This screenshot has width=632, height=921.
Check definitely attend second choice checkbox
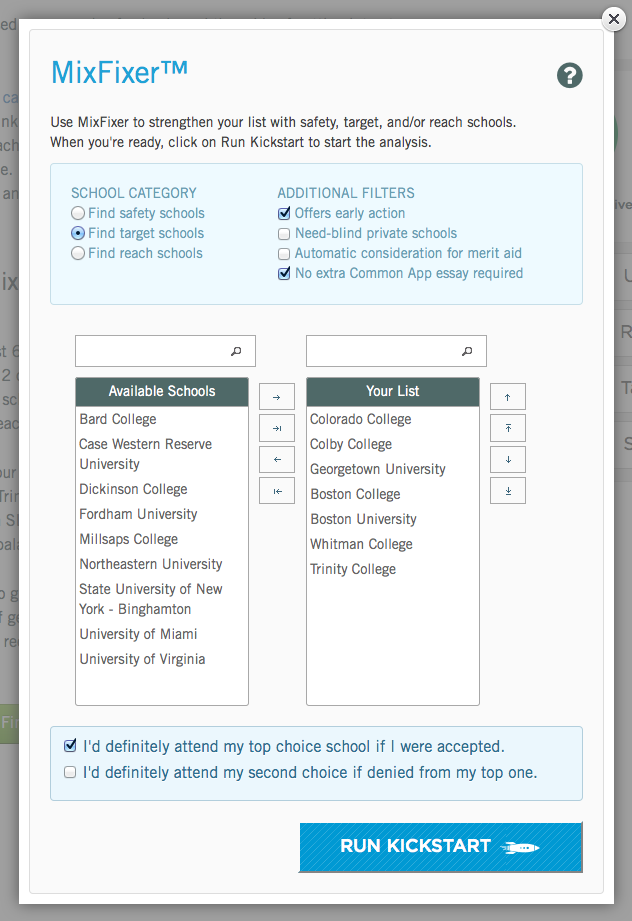click(x=70, y=772)
